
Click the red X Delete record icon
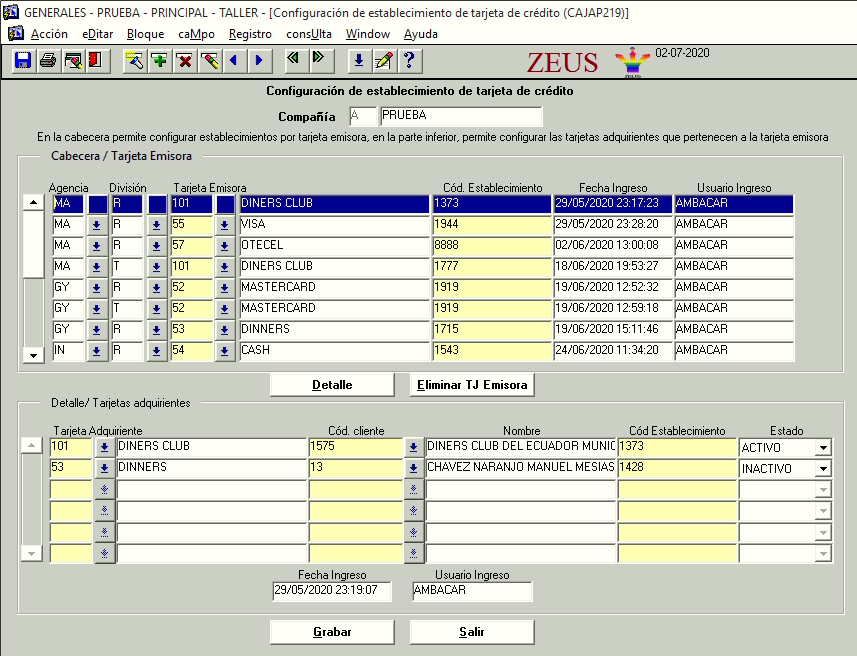pyautogui.click(x=184, y=61)
